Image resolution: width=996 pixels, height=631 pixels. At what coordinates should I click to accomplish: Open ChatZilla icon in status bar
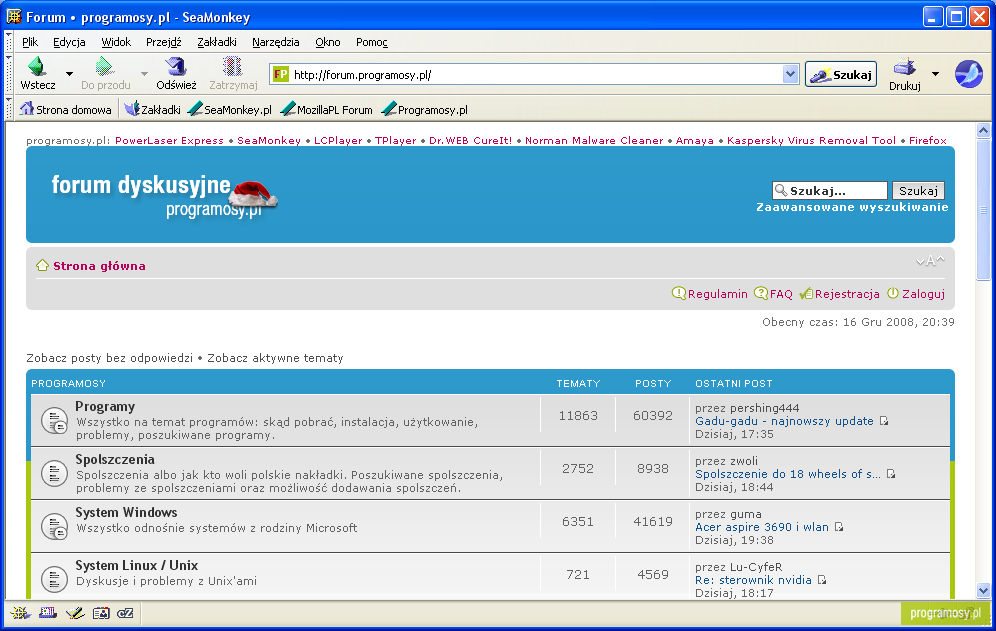click(x=126, y=613)
